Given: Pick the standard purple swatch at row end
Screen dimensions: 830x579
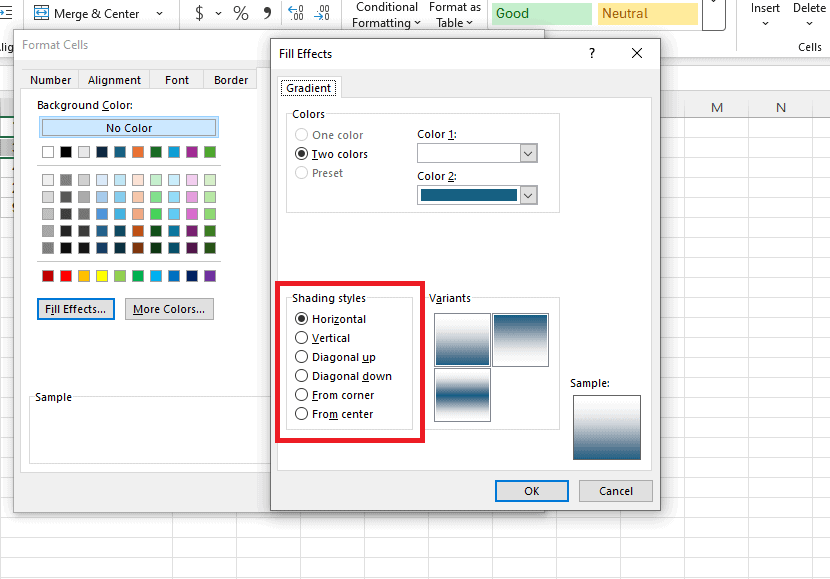Looking at the screenshot, I should pos(210,276).
